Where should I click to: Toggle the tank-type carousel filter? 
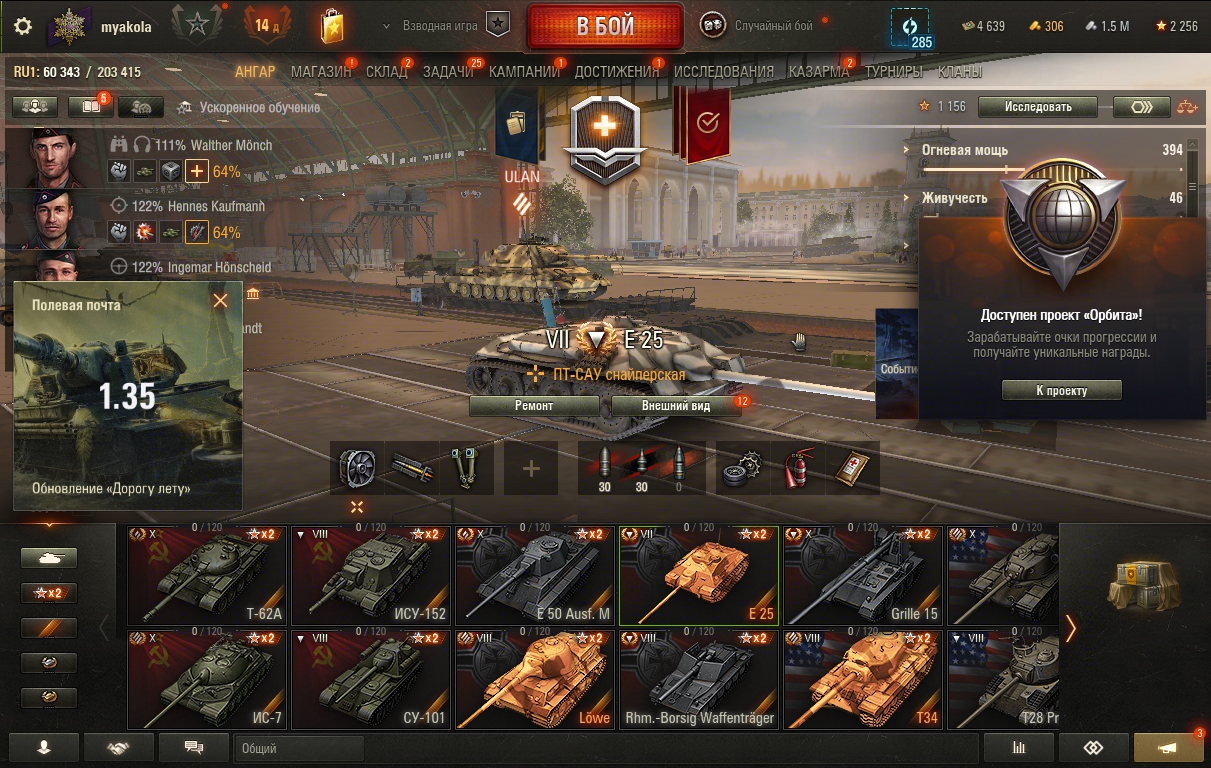(x=49, y=558)
